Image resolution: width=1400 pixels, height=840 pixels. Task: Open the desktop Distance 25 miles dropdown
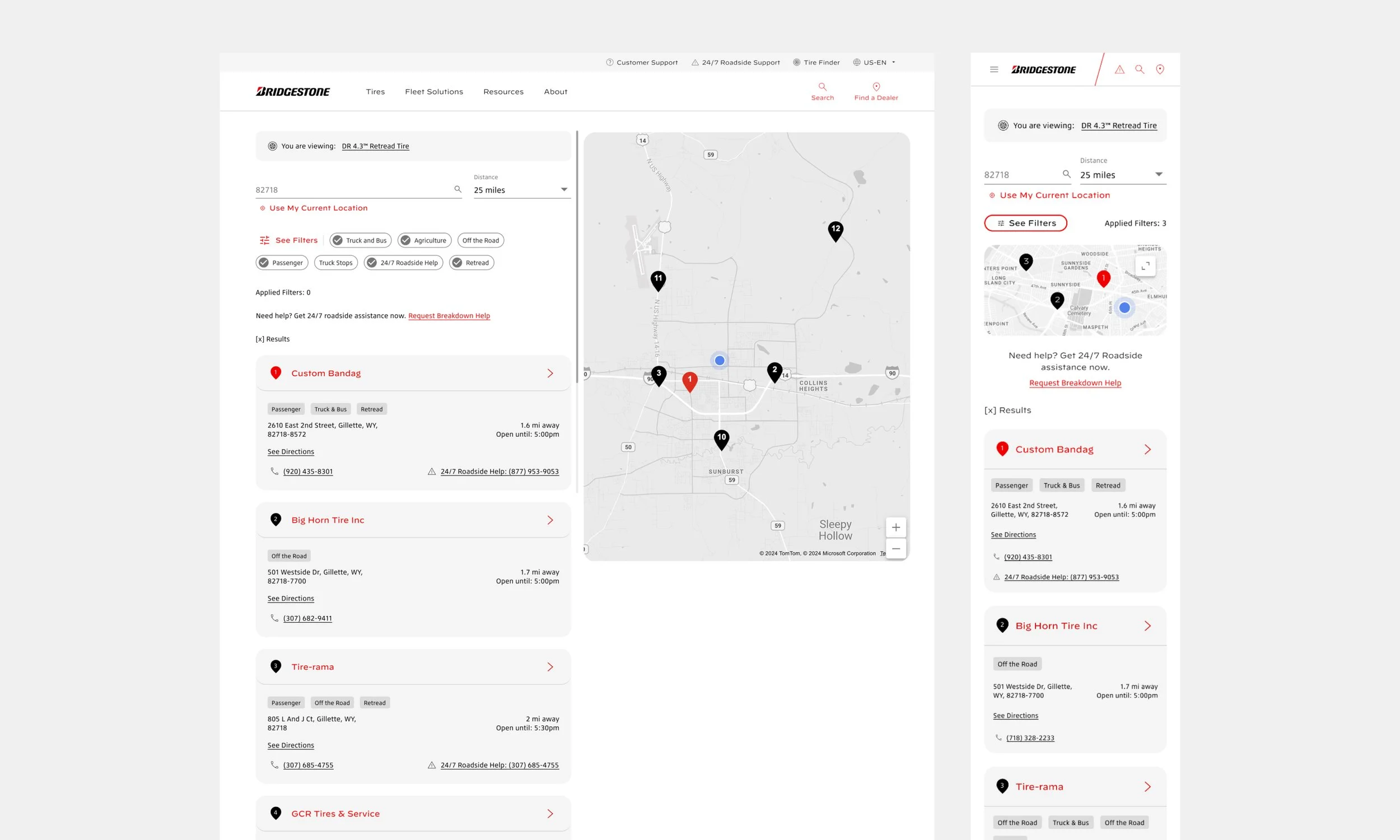tap(522, 190)
